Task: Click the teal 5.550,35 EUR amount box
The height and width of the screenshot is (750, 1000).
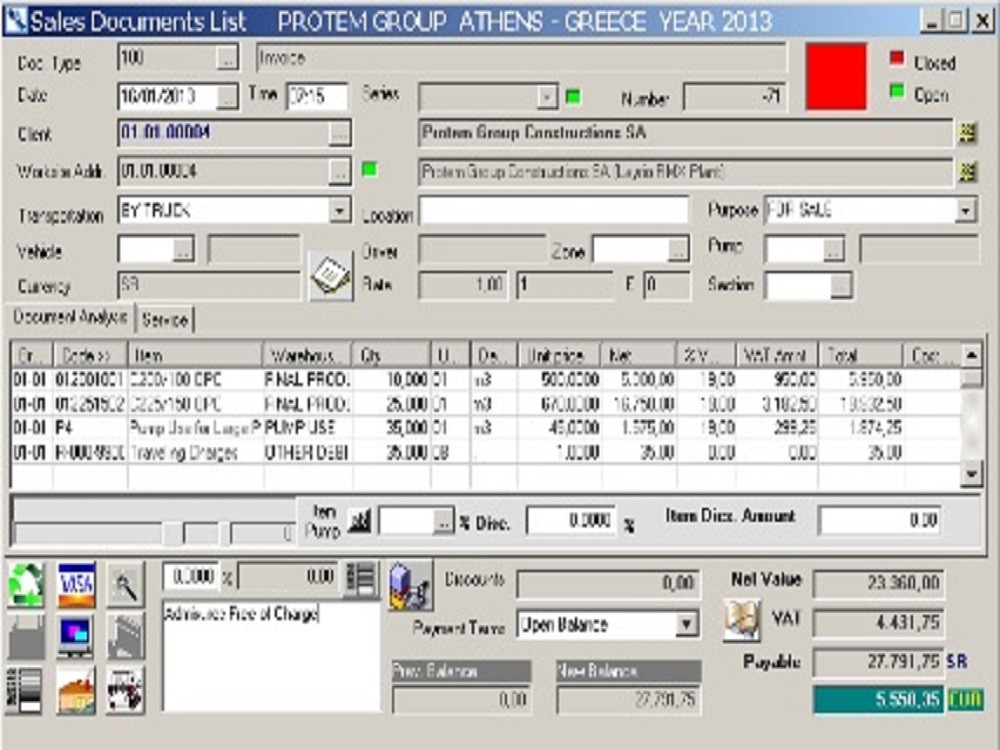Action: tap(879, 700)
